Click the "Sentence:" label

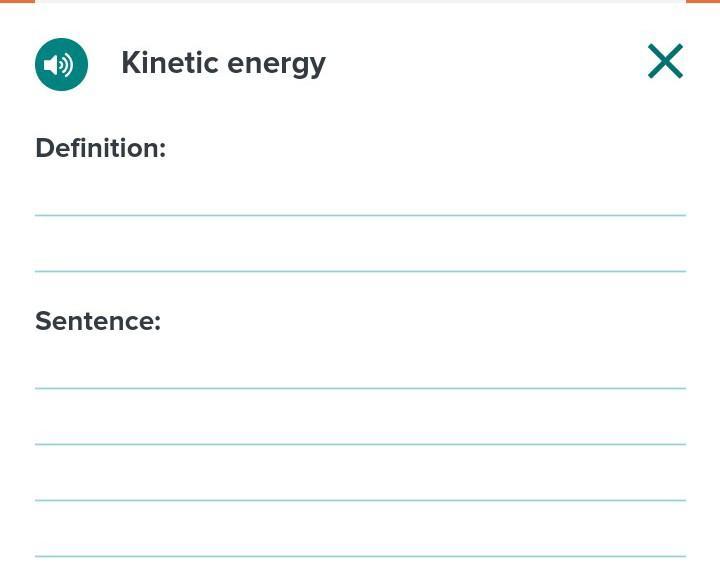(x=98, y=321)
